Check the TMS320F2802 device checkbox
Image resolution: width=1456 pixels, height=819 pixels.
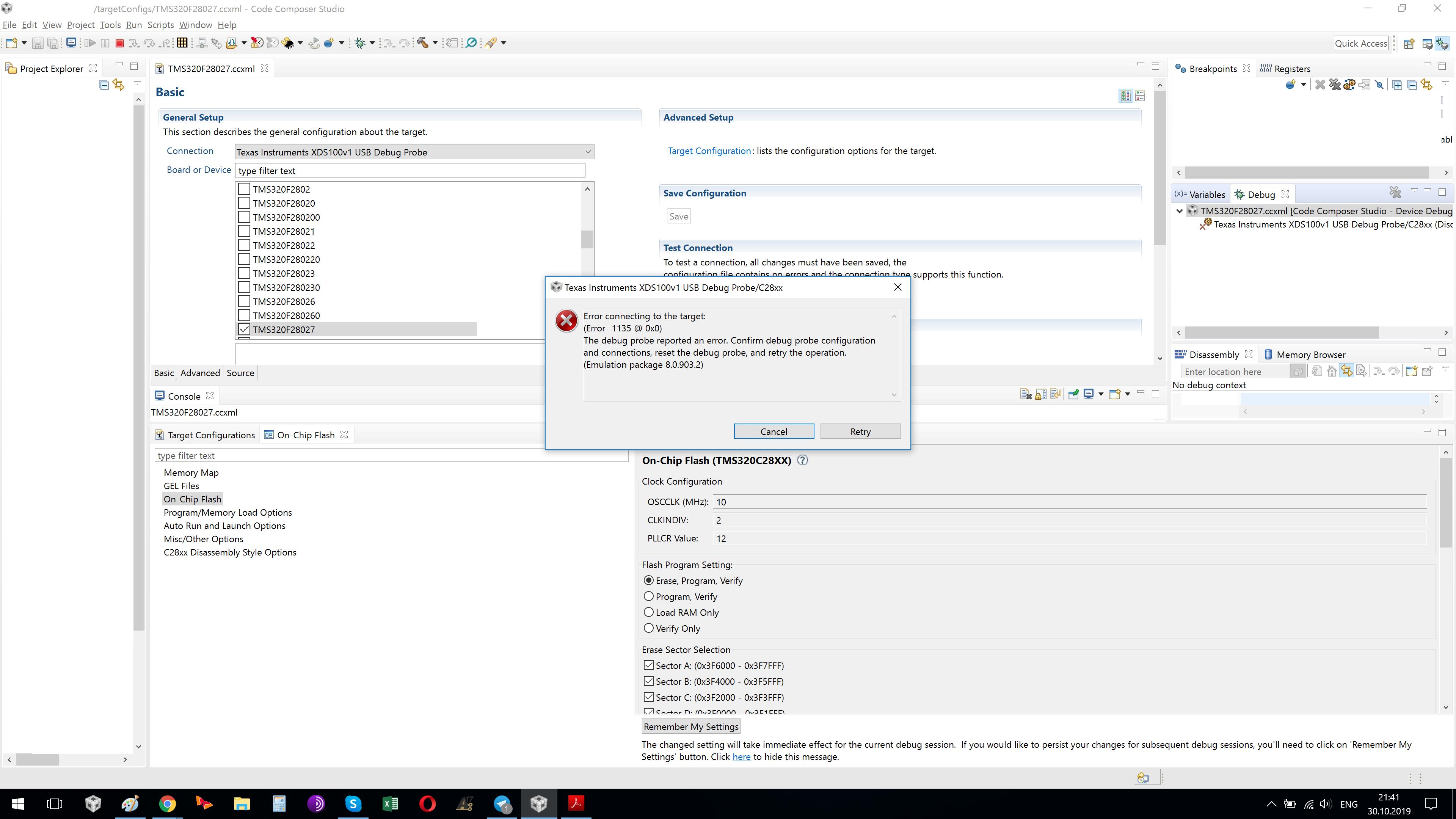(x=244, y=189)
